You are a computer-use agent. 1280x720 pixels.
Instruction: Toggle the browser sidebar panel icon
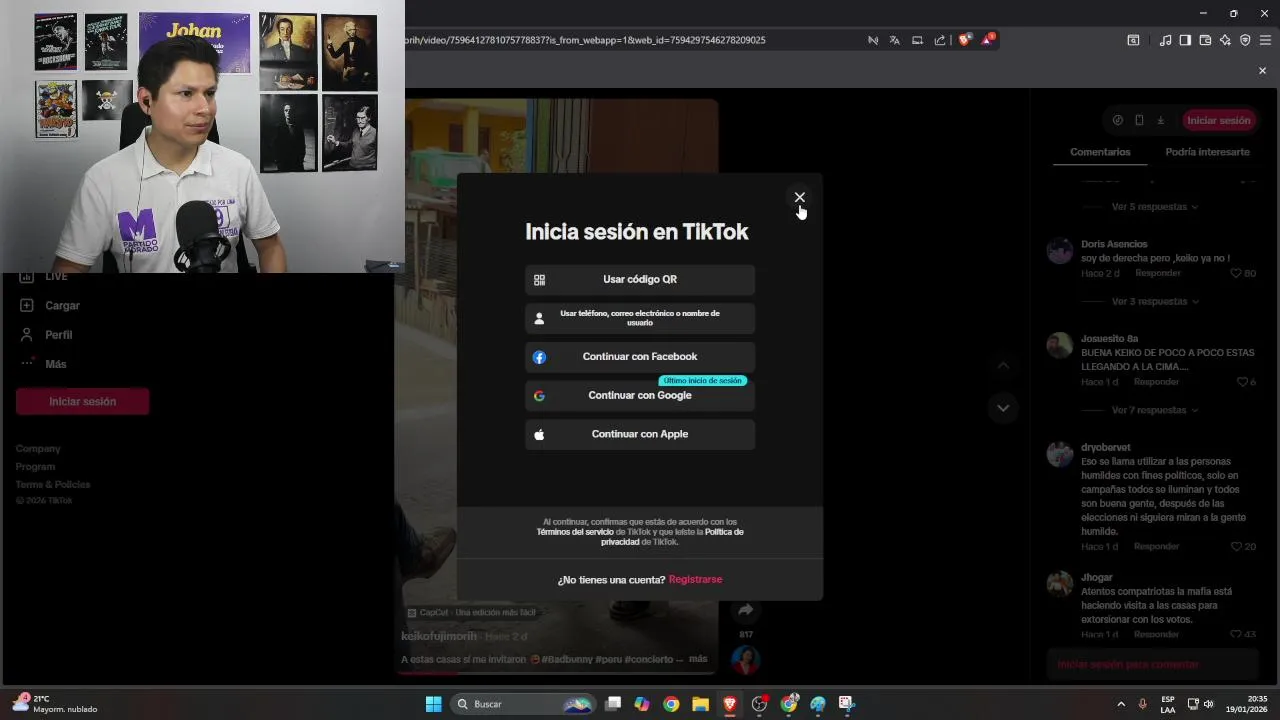point(1185,40)
